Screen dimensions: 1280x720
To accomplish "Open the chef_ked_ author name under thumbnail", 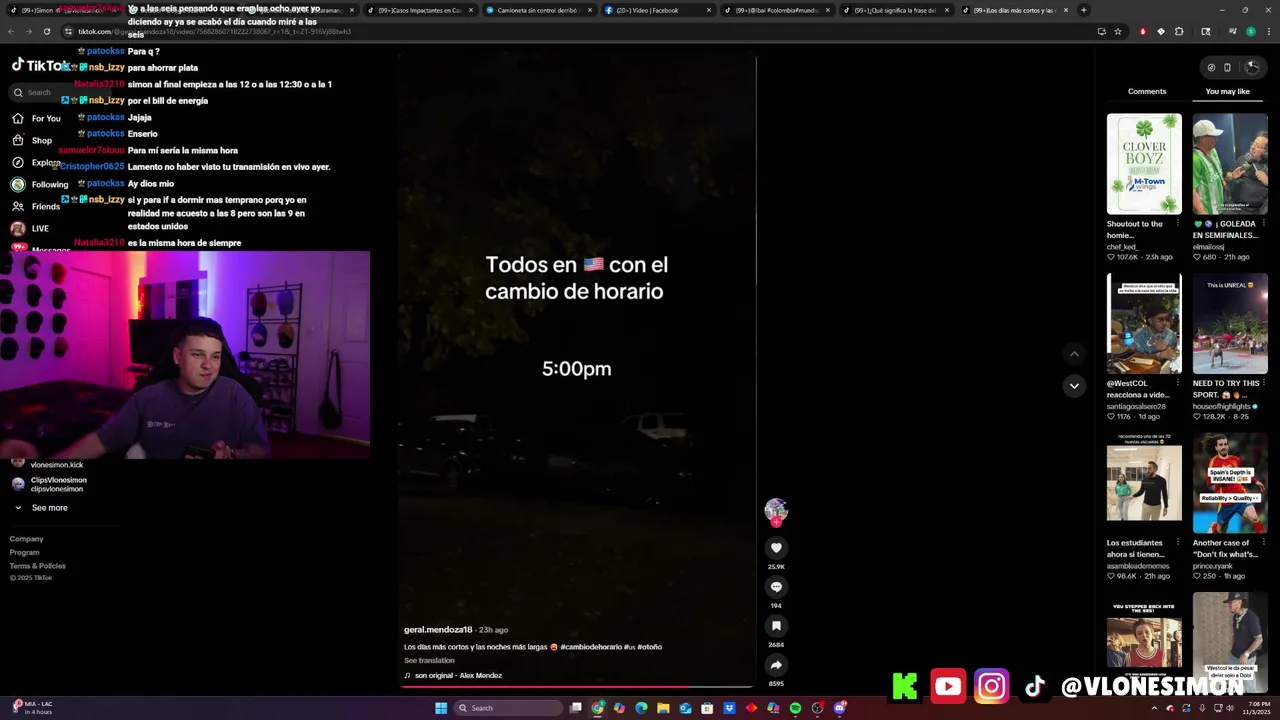I will 1122,247.
